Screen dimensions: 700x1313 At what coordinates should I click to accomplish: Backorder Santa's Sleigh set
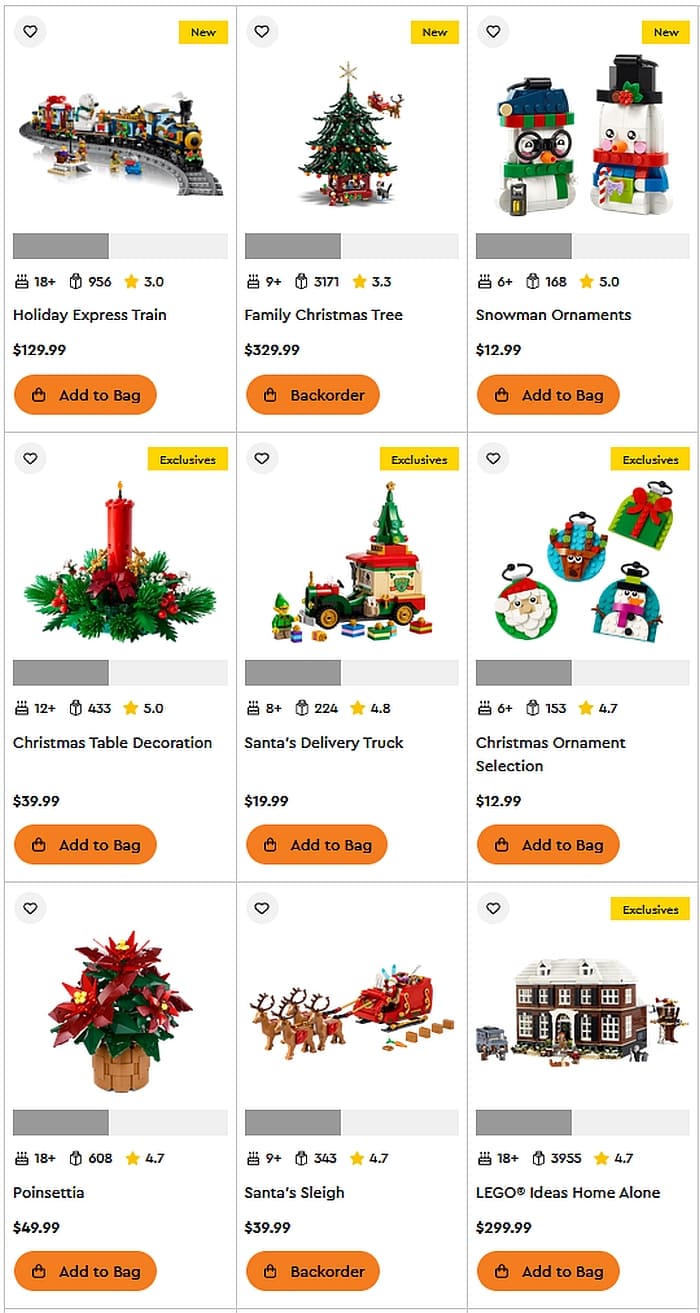click(313, 1271)
